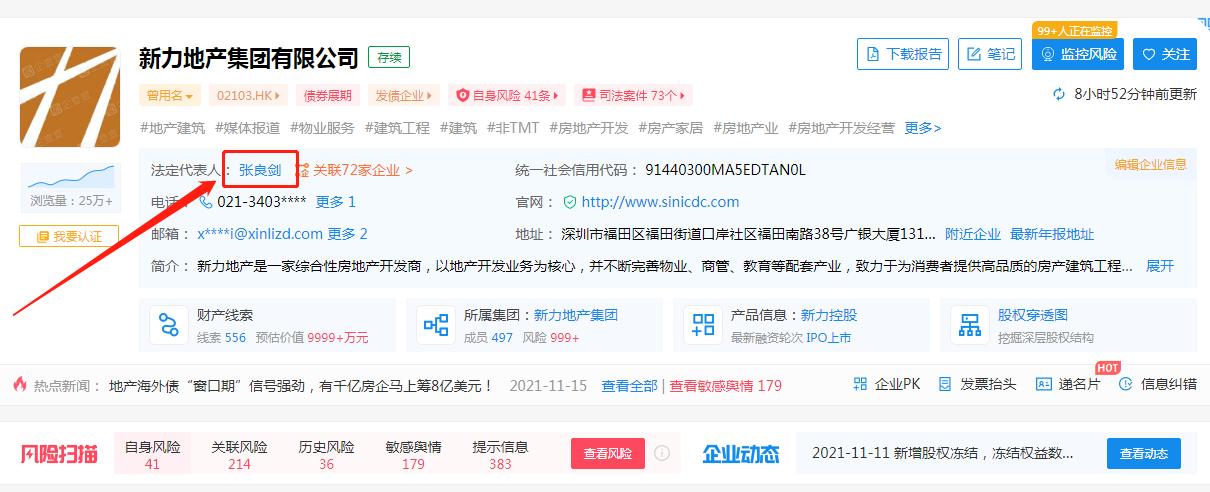Open 风险 999+ group risk count
This screenshot has height=492, width=1210.
(x=551, y=338)
